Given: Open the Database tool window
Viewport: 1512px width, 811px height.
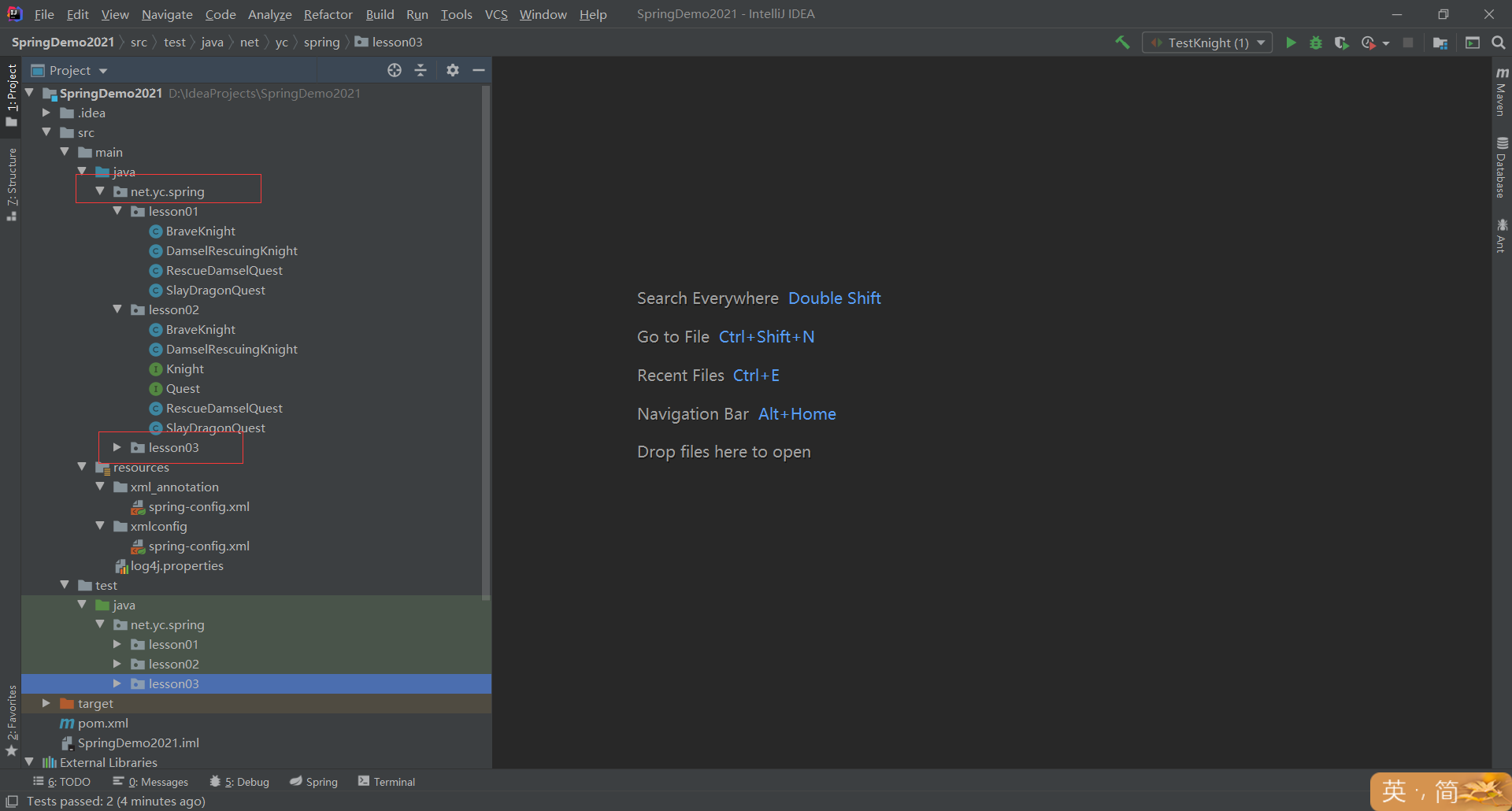Looking at the screenshot, I should (x=1502, y=168).
